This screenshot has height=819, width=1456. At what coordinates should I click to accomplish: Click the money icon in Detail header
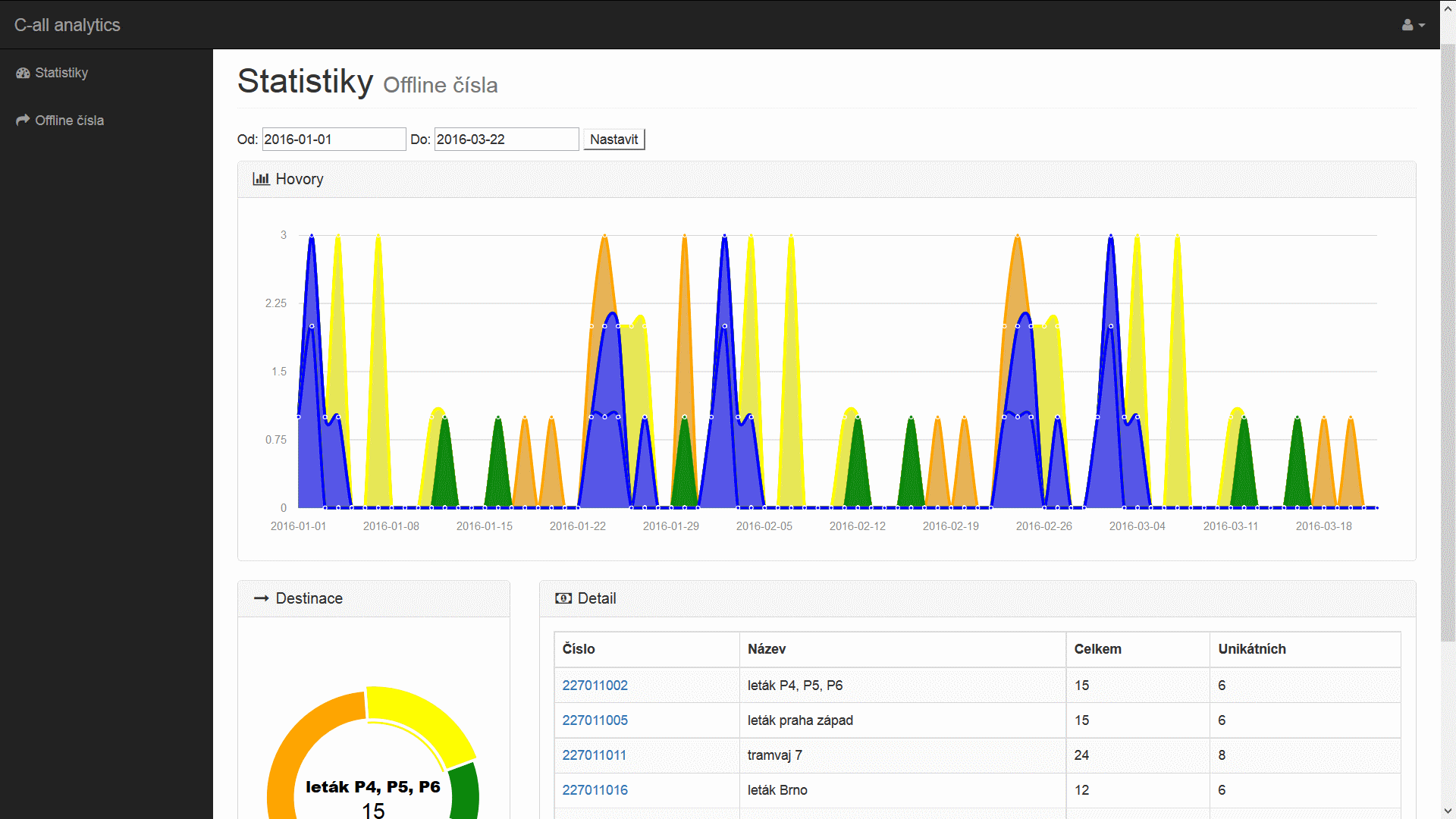pyautogui.click(x=563, y=598)
